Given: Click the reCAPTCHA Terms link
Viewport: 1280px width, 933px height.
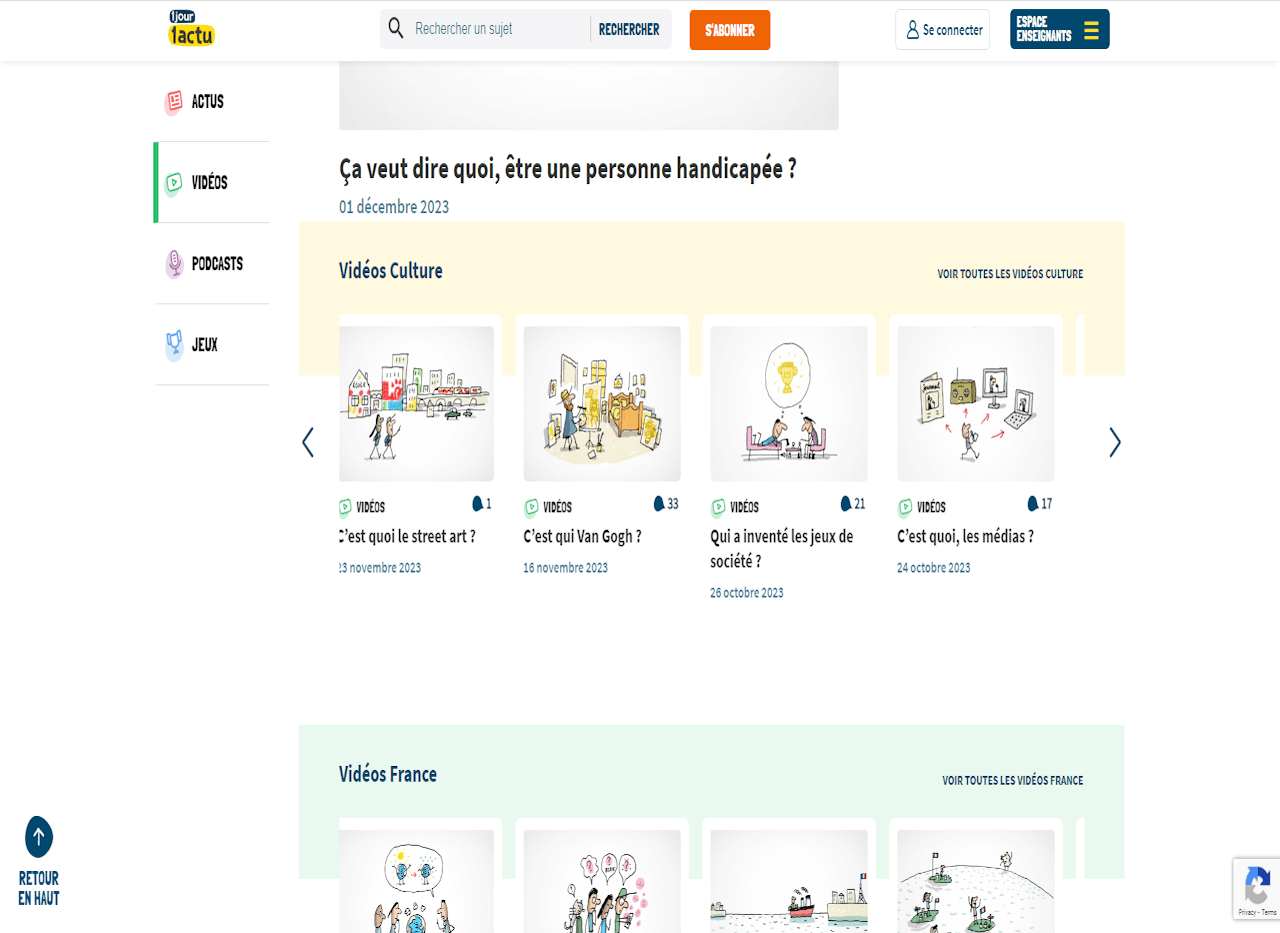Looking at the screenshot, I should [x=1269, y=913].
